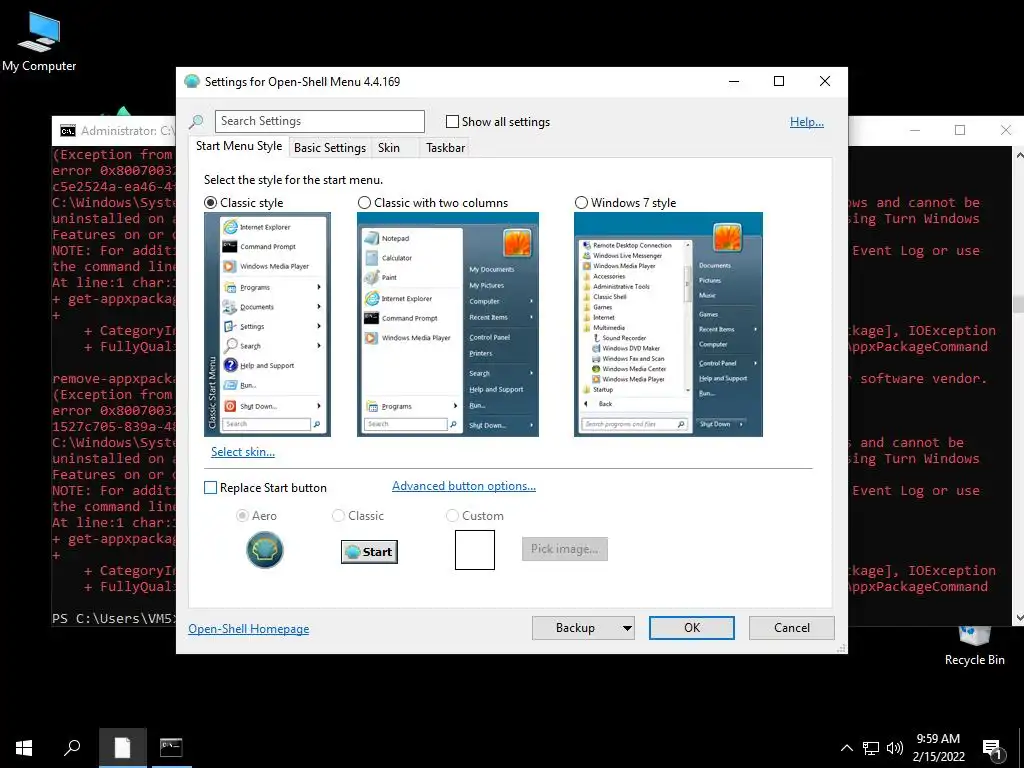Click the blank document taskbar icon
The height and width of the screenshot is (768, 1024).
(x=123, y=748)
